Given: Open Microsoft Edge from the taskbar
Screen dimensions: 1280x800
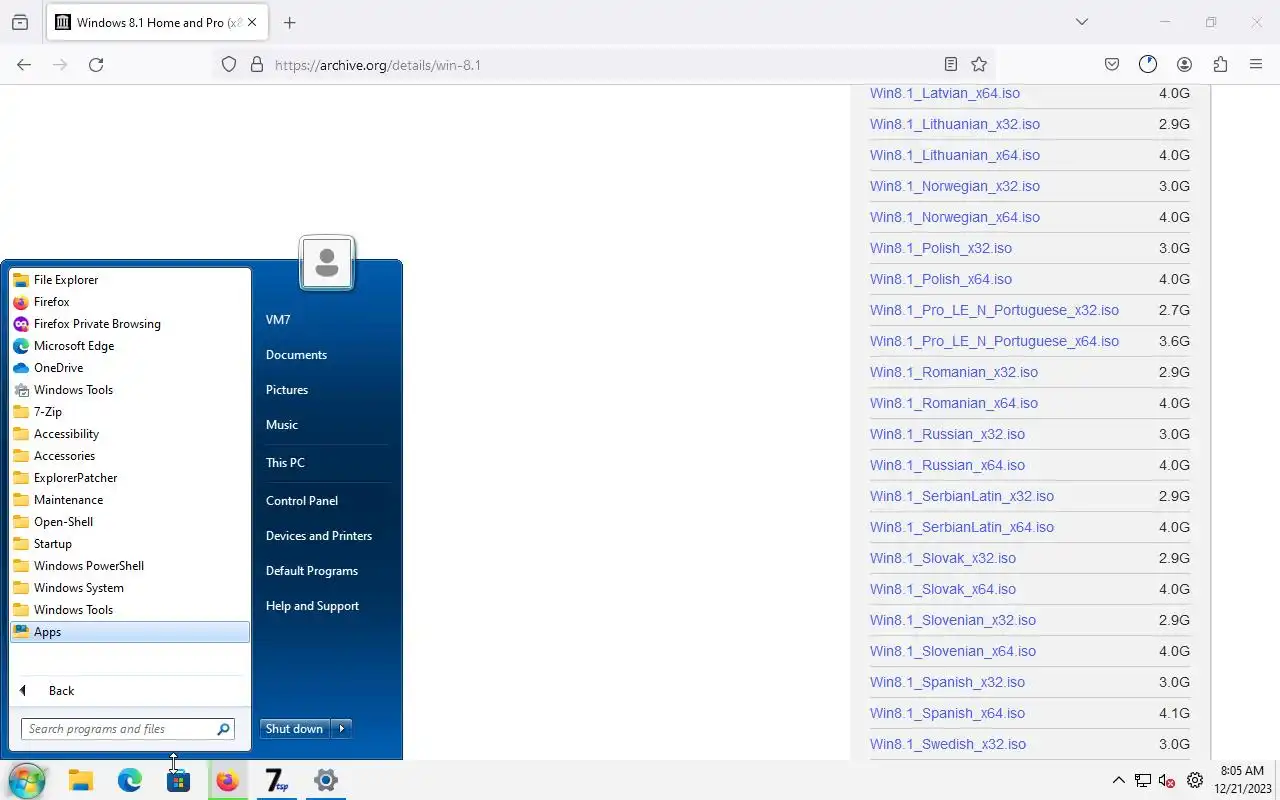Looking at the screenshot, I should 130,781.
